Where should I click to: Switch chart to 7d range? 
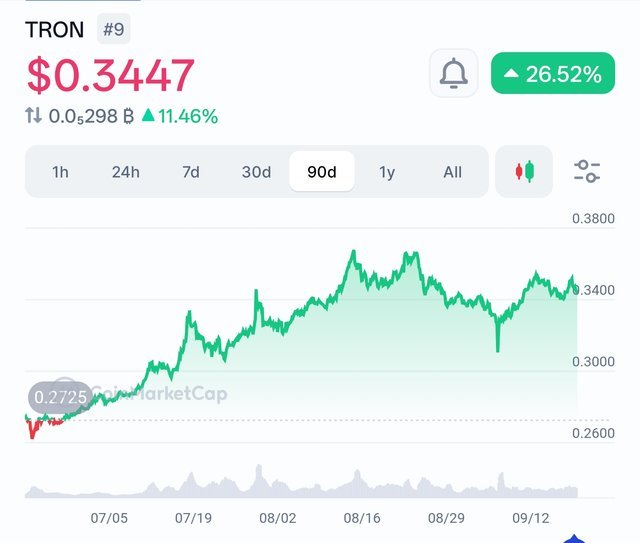pos(191,172)
